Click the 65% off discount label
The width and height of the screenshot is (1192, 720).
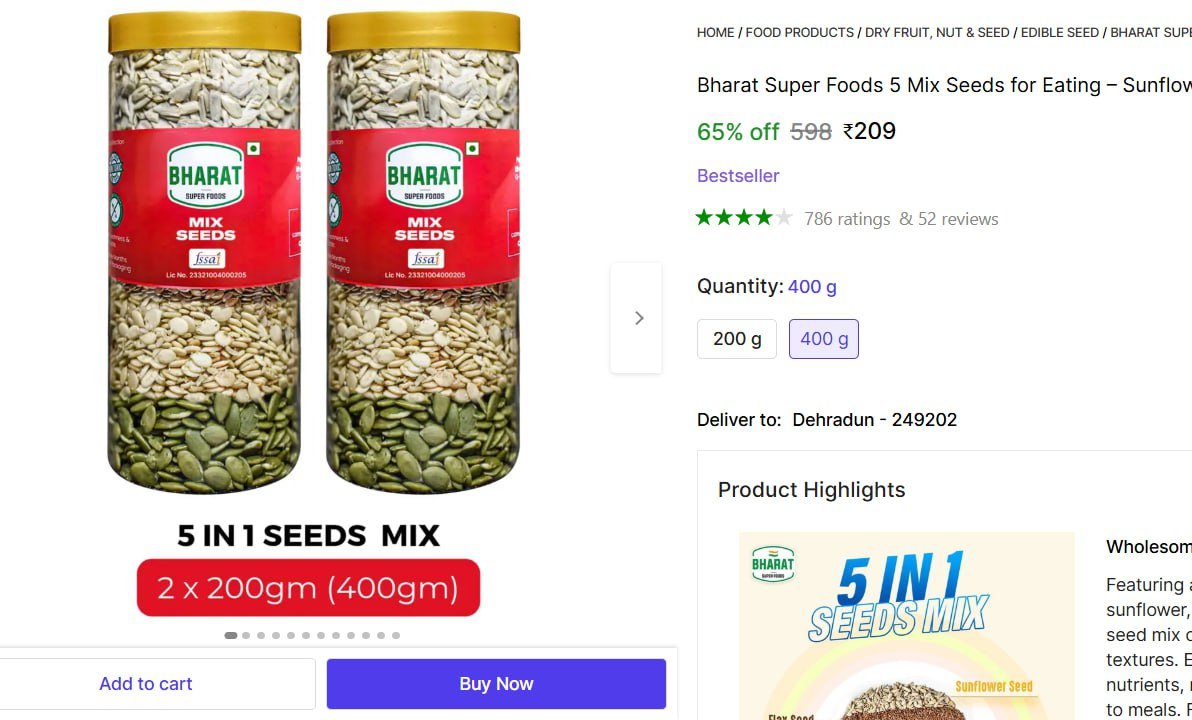click(x=738, y=131)
